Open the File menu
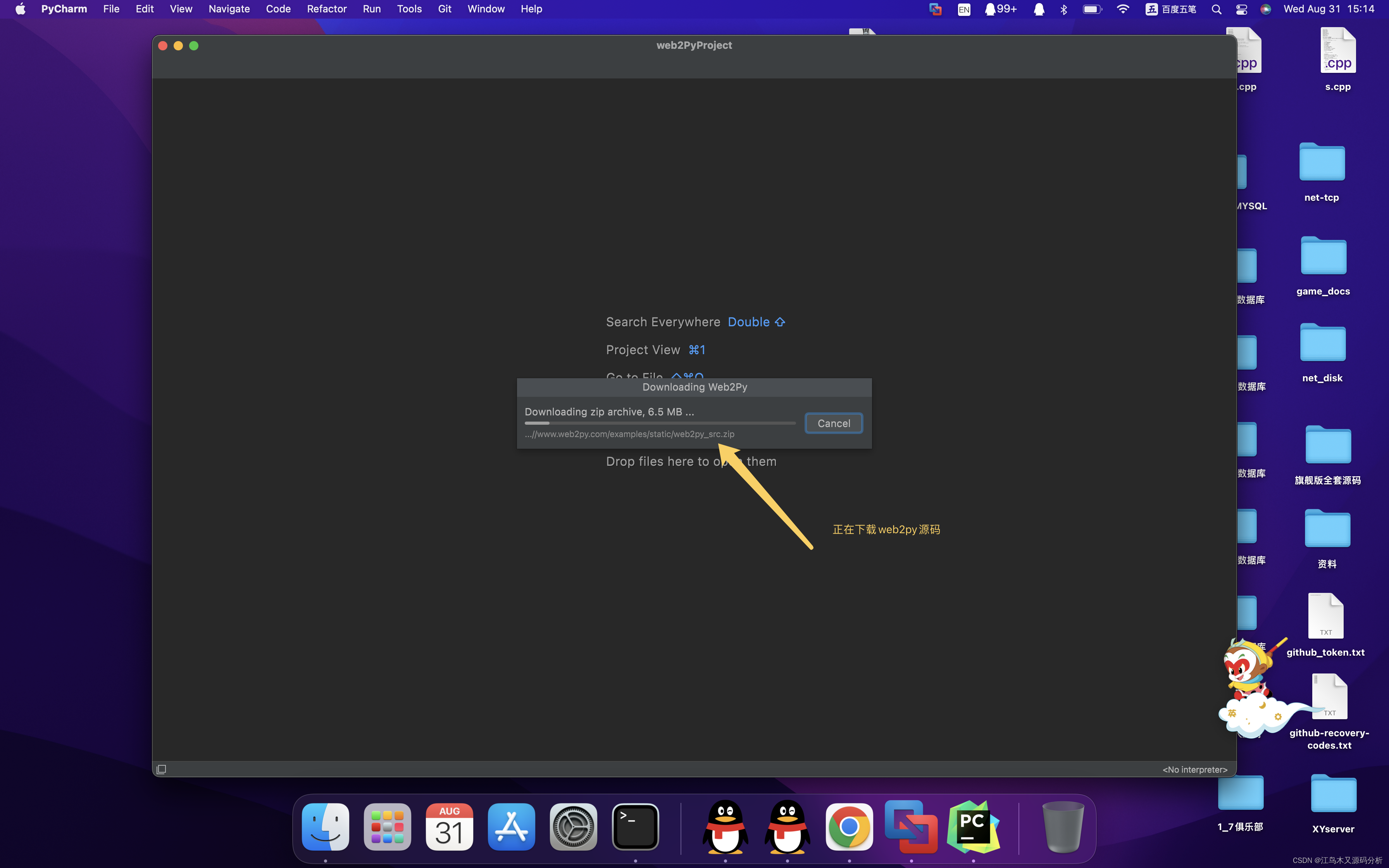Viewport: 1389px width, 868px height. [111, 9]
